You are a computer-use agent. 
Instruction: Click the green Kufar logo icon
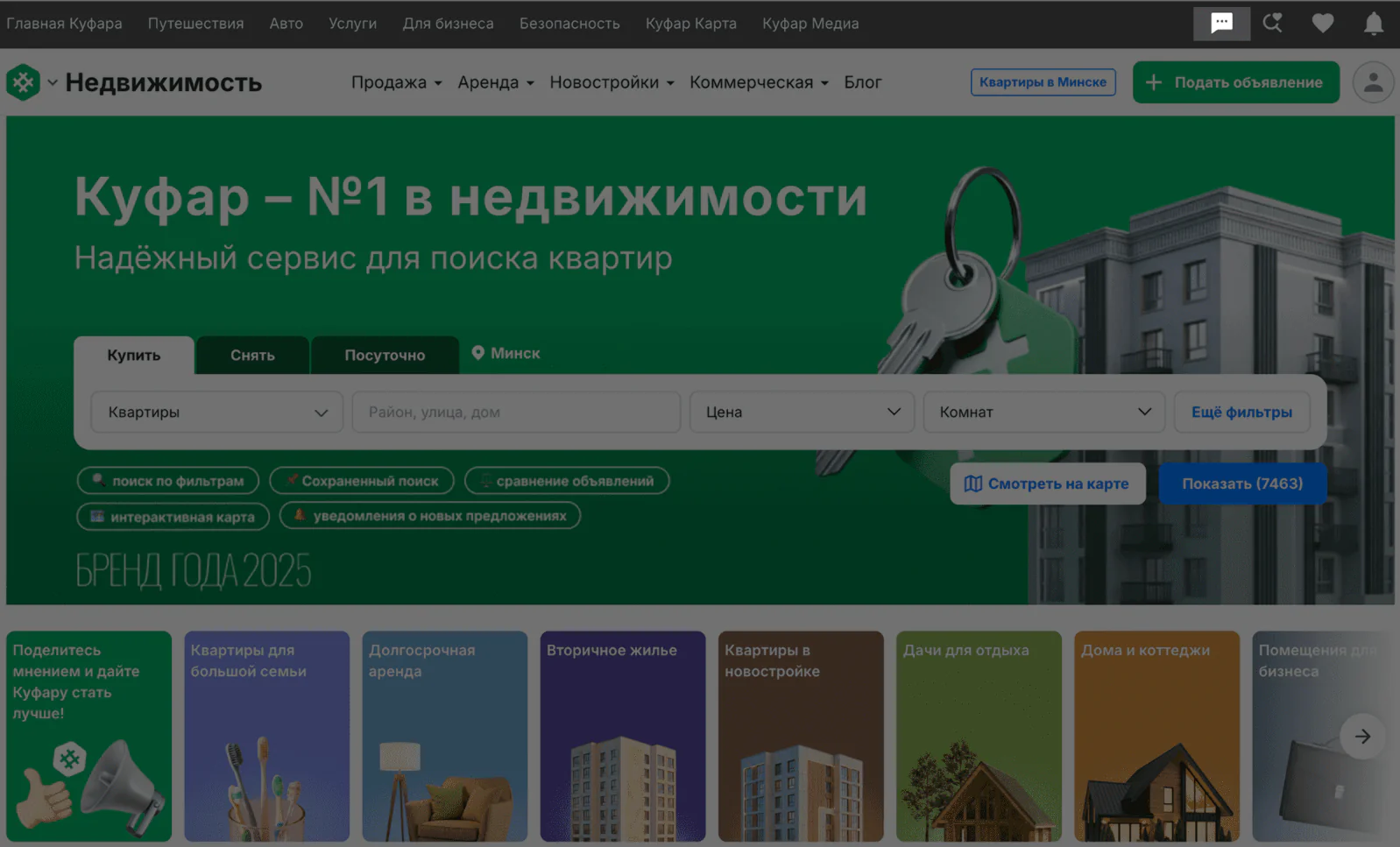click(24, 82)
